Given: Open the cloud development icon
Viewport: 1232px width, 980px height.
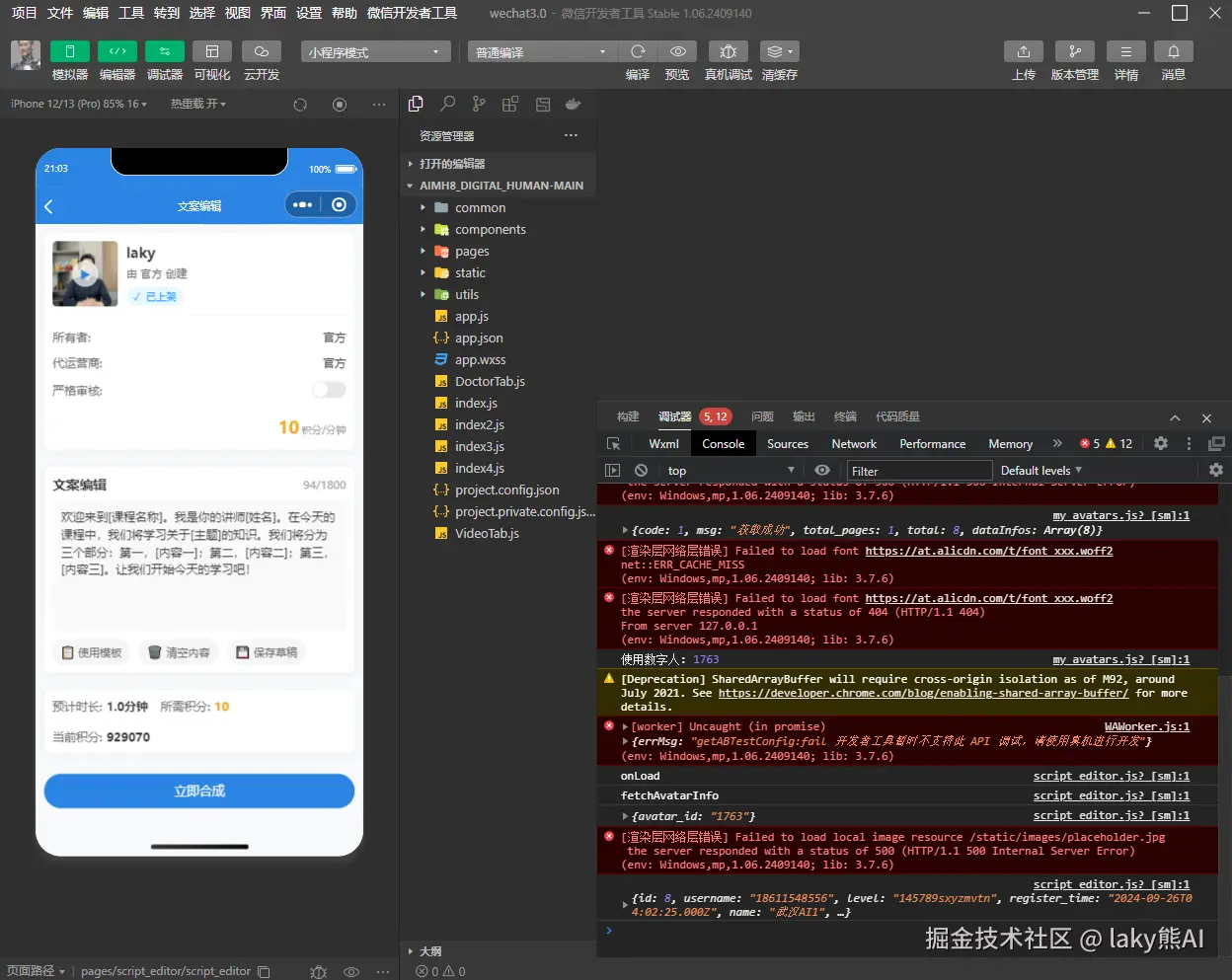Looking at the screenshot, I should point(261,51).
